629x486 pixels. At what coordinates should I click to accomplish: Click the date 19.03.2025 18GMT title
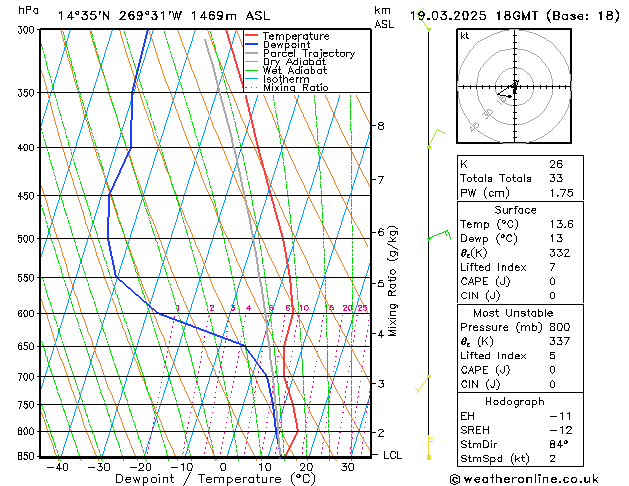(514, 16)
